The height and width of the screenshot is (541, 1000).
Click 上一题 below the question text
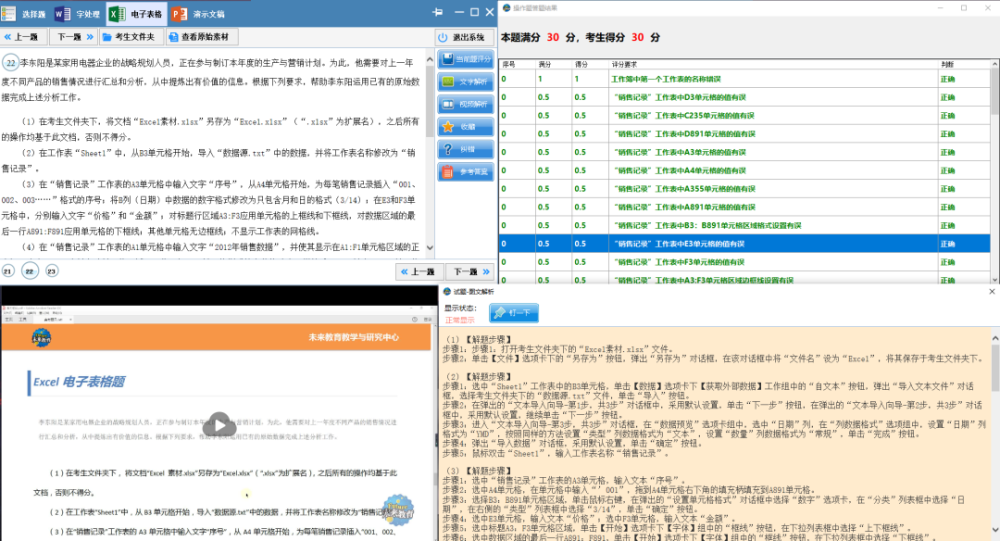pyautogui.click(x=418, y=272)
